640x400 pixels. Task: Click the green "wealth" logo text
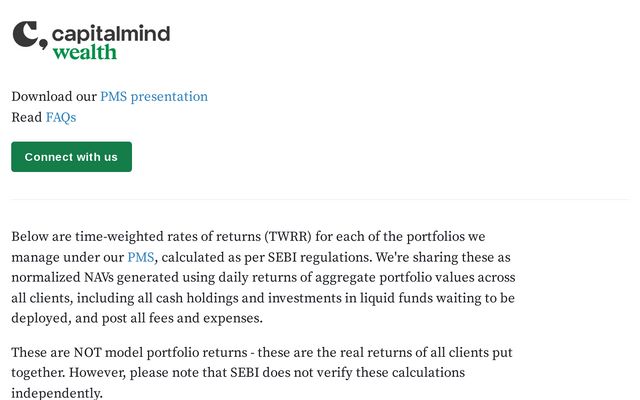pyautogui.click(x=84, y=52)
